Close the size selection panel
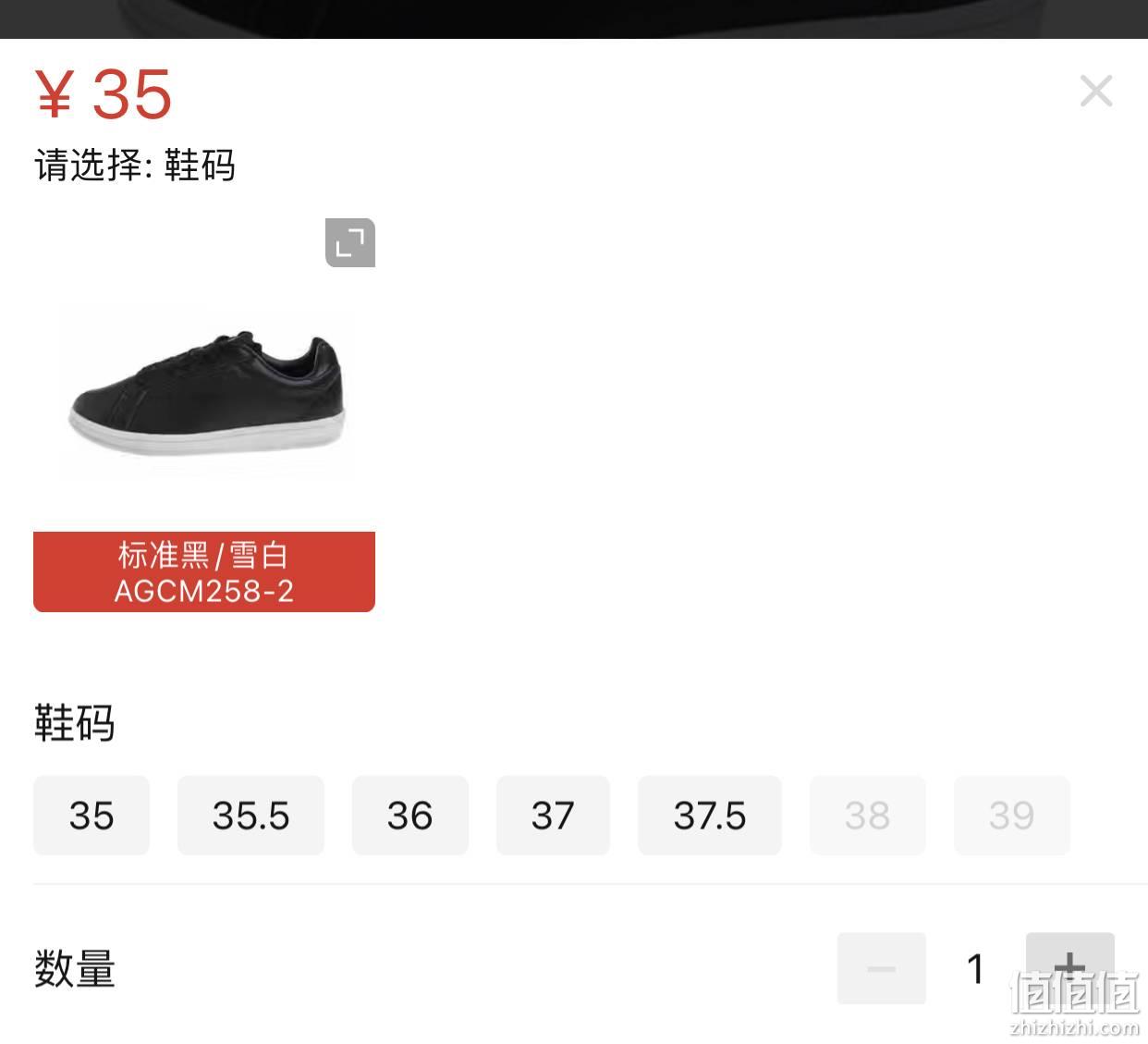The width and height of the screenshot is (1148, 1044). click(1096, 91)
